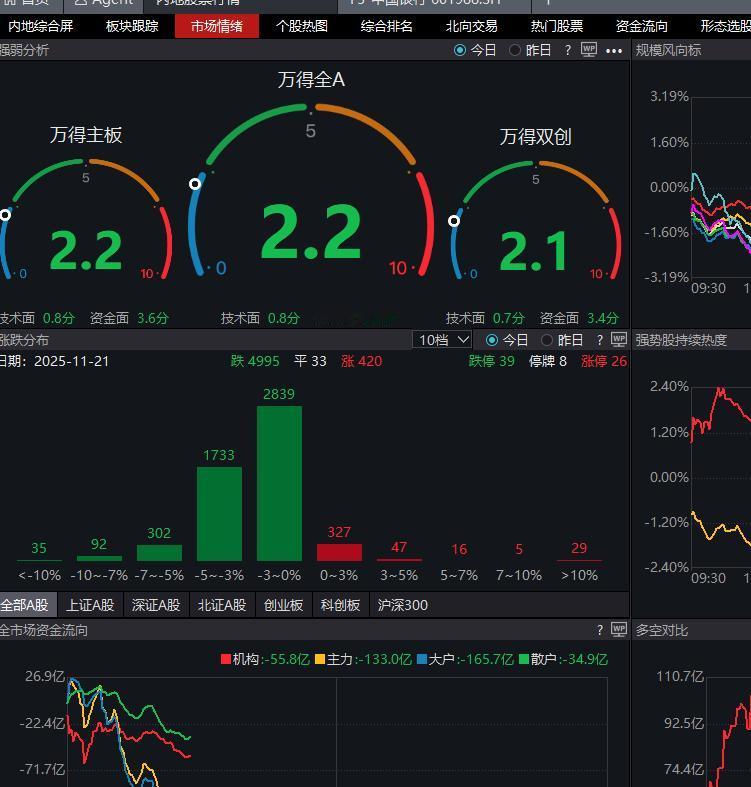The image size is (751, 787).
Task: Select the 深证A股 filter tab
Action: (x=156, y=605)
